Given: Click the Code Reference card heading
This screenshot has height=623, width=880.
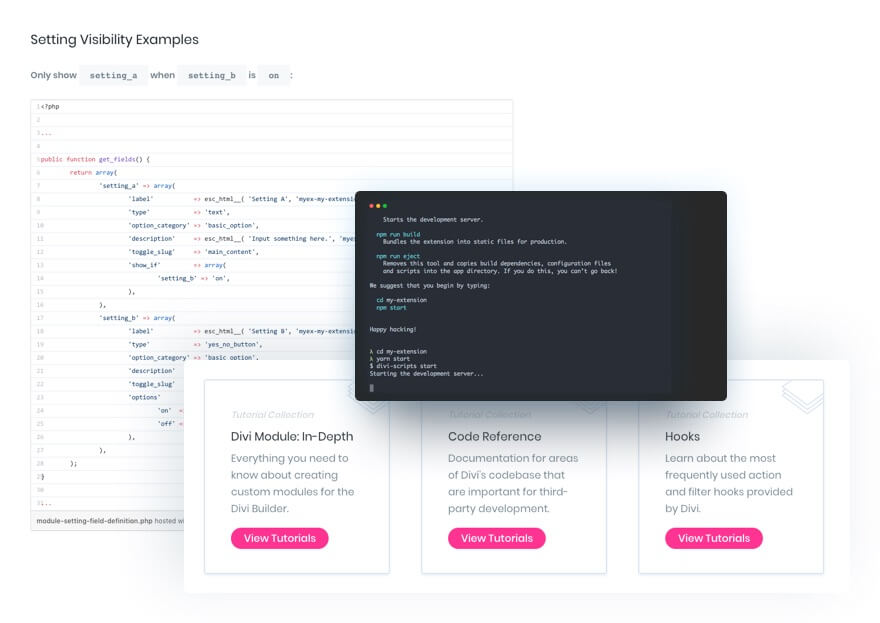Looking at the screenshot, I should [x=494, y=436].
